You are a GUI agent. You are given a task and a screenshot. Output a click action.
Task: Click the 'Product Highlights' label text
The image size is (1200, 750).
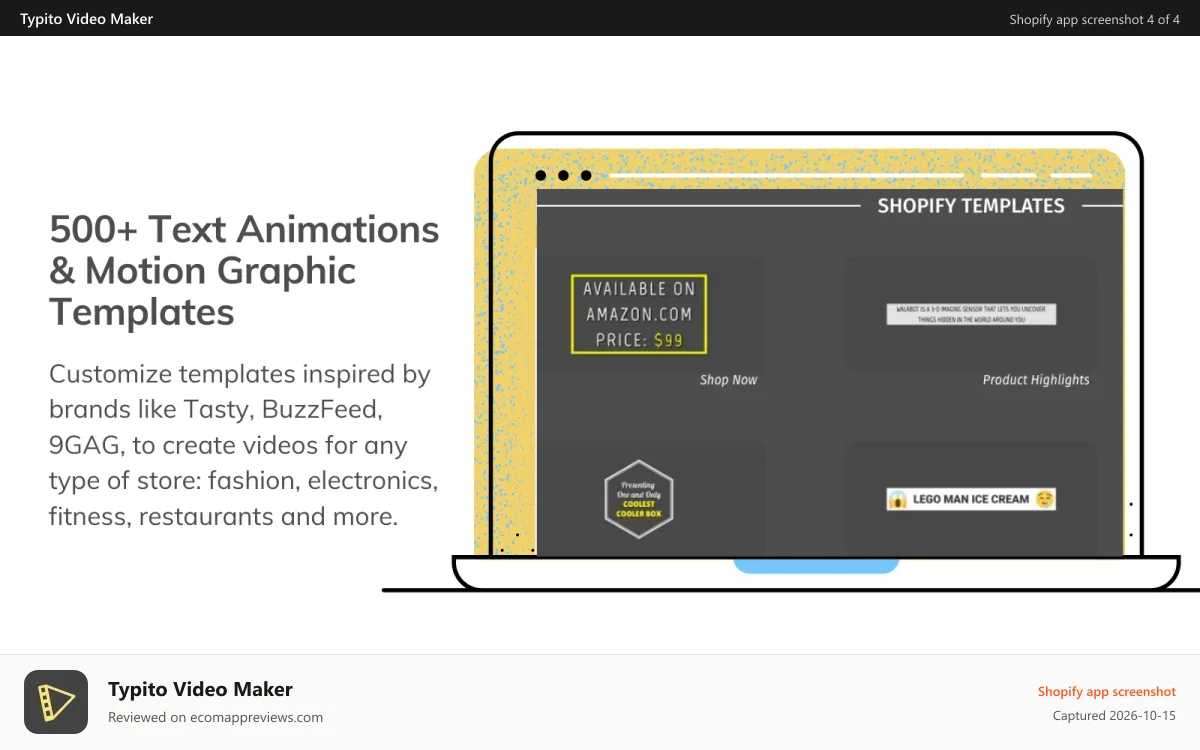point(1036,380)
